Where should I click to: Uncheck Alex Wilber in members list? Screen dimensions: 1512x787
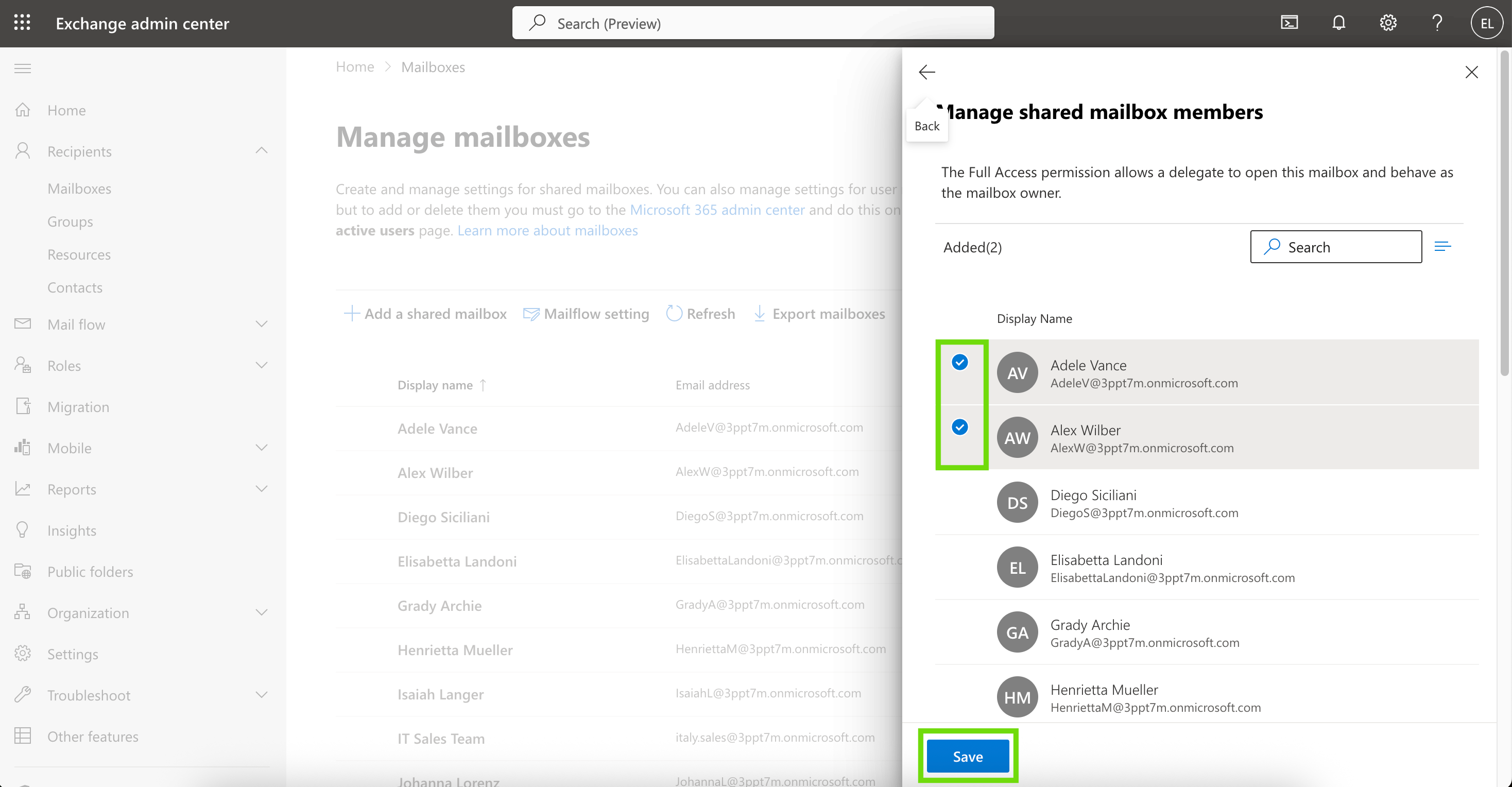click(x=959, y=426)
